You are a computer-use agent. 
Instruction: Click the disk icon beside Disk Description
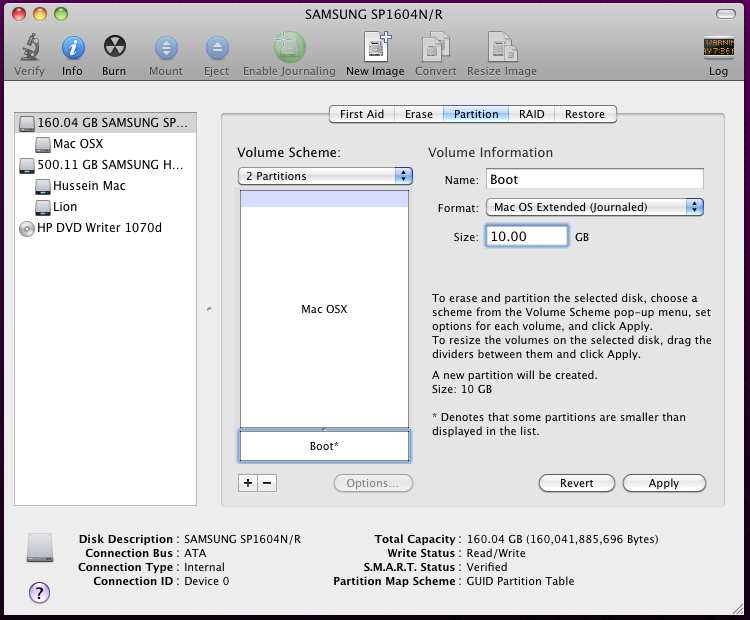[40, 547]
